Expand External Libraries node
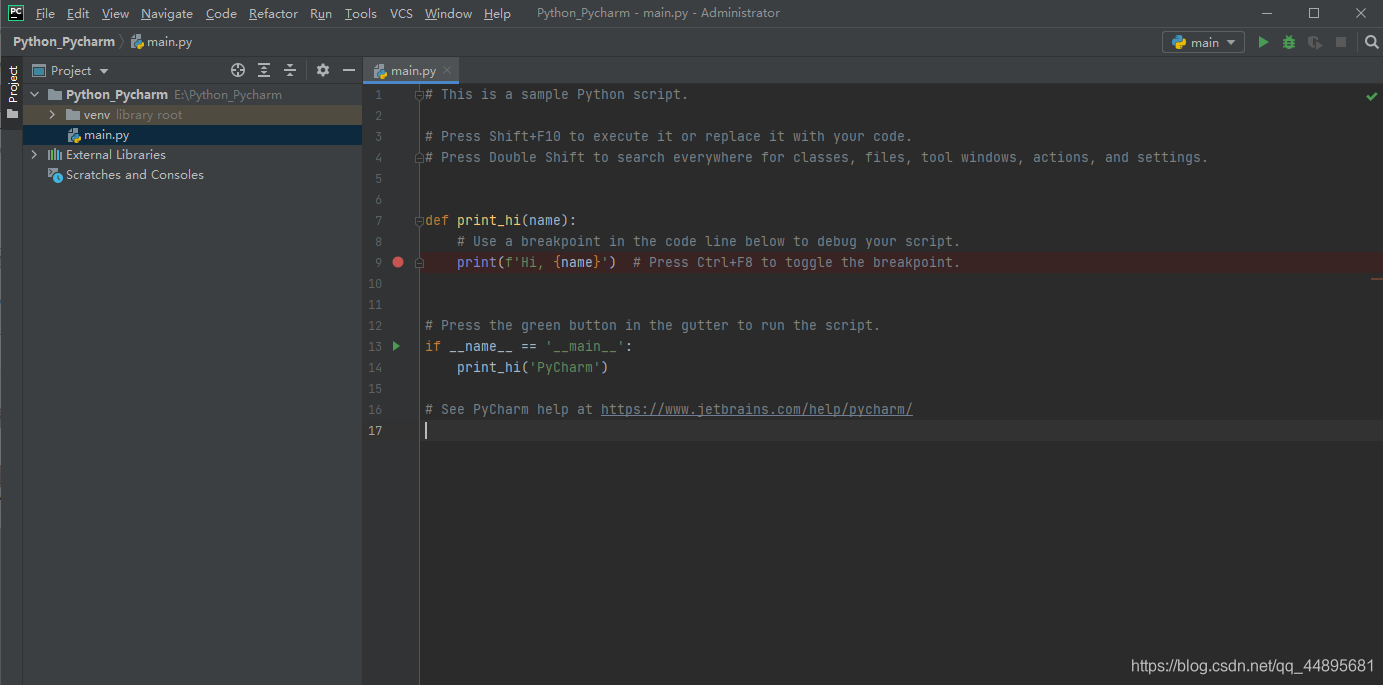This screenshot has width=1383, height=685. [35, 155]
